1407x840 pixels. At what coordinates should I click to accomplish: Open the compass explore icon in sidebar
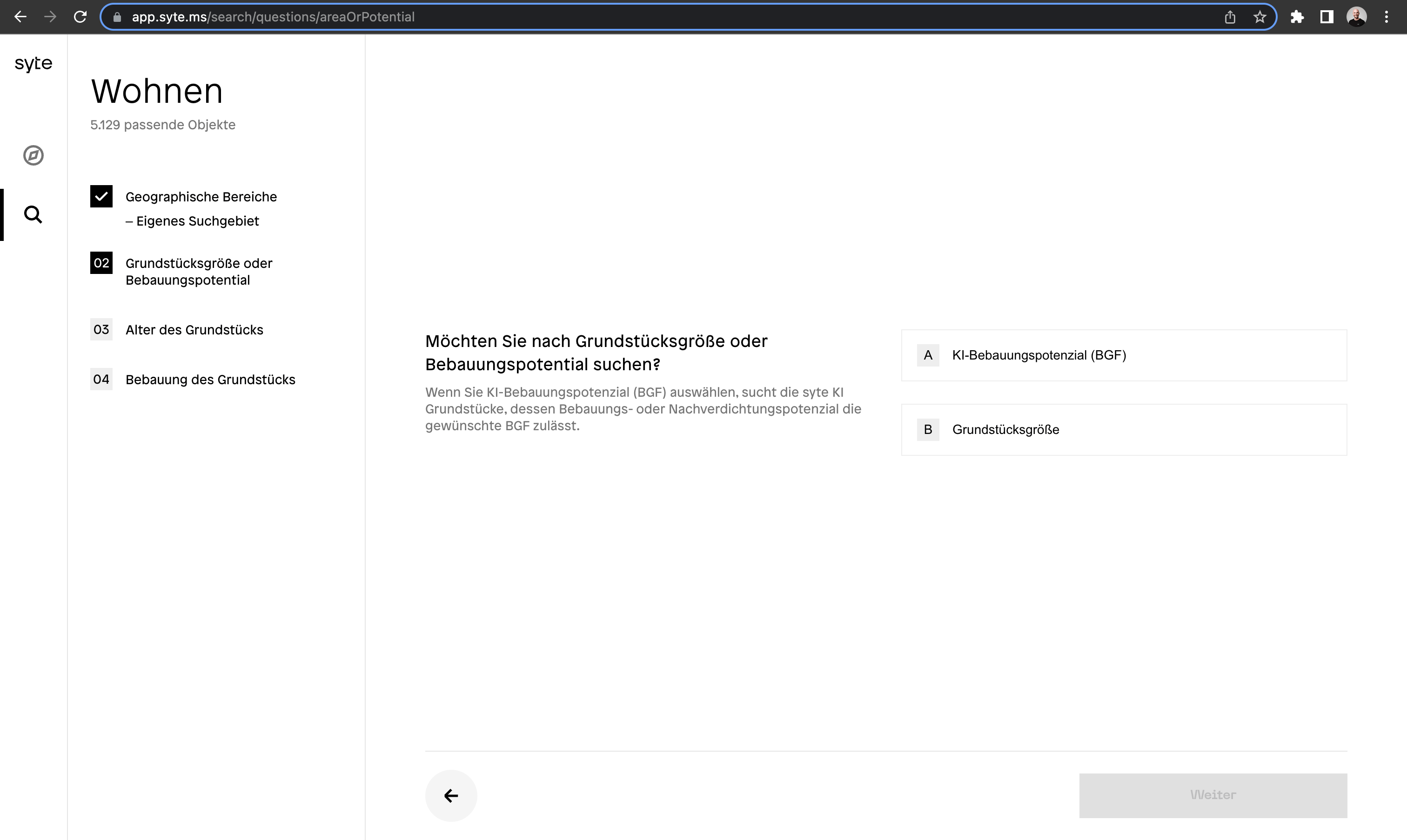33,155
